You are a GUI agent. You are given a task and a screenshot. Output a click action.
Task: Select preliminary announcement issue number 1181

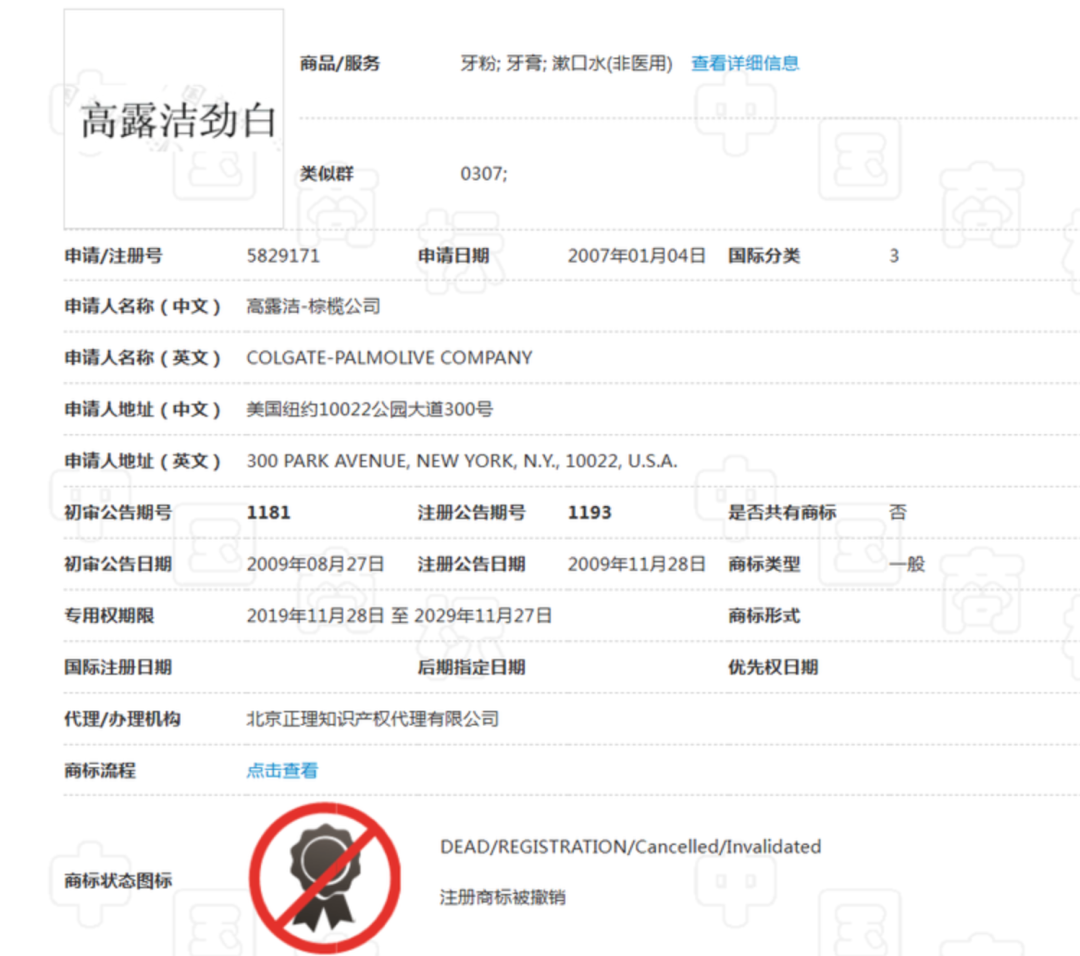269,512
